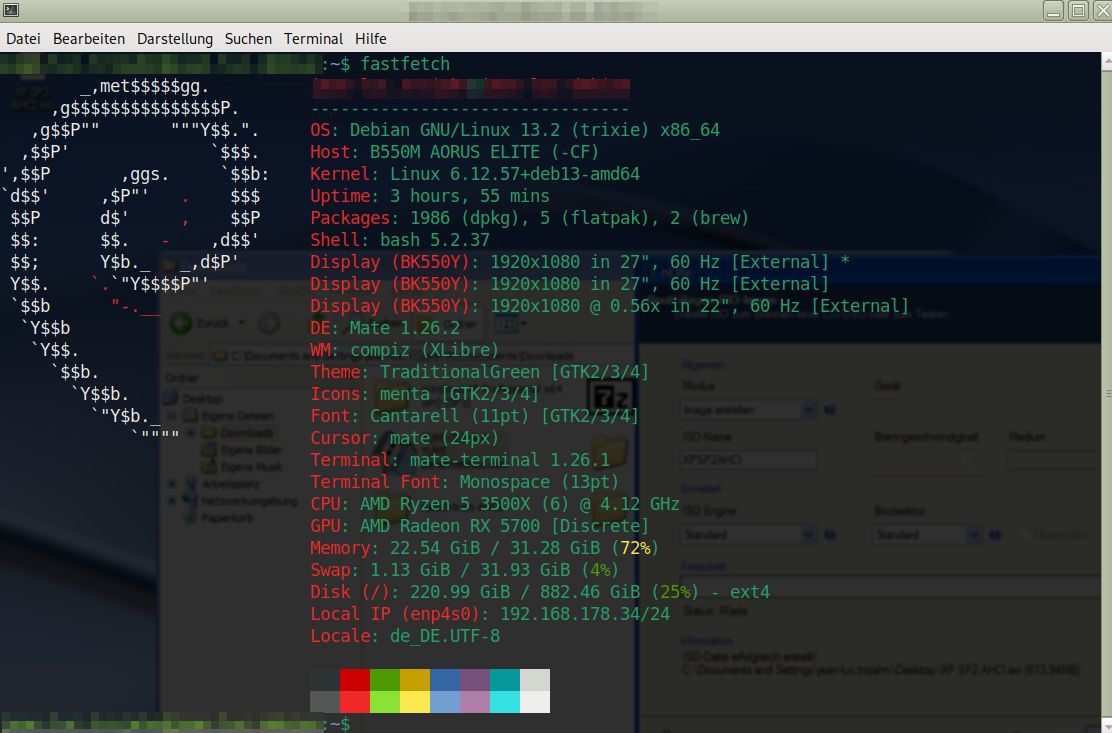Click the 'Icons: menta' line
The image size is (1112, 733).
tap(425, 394)
